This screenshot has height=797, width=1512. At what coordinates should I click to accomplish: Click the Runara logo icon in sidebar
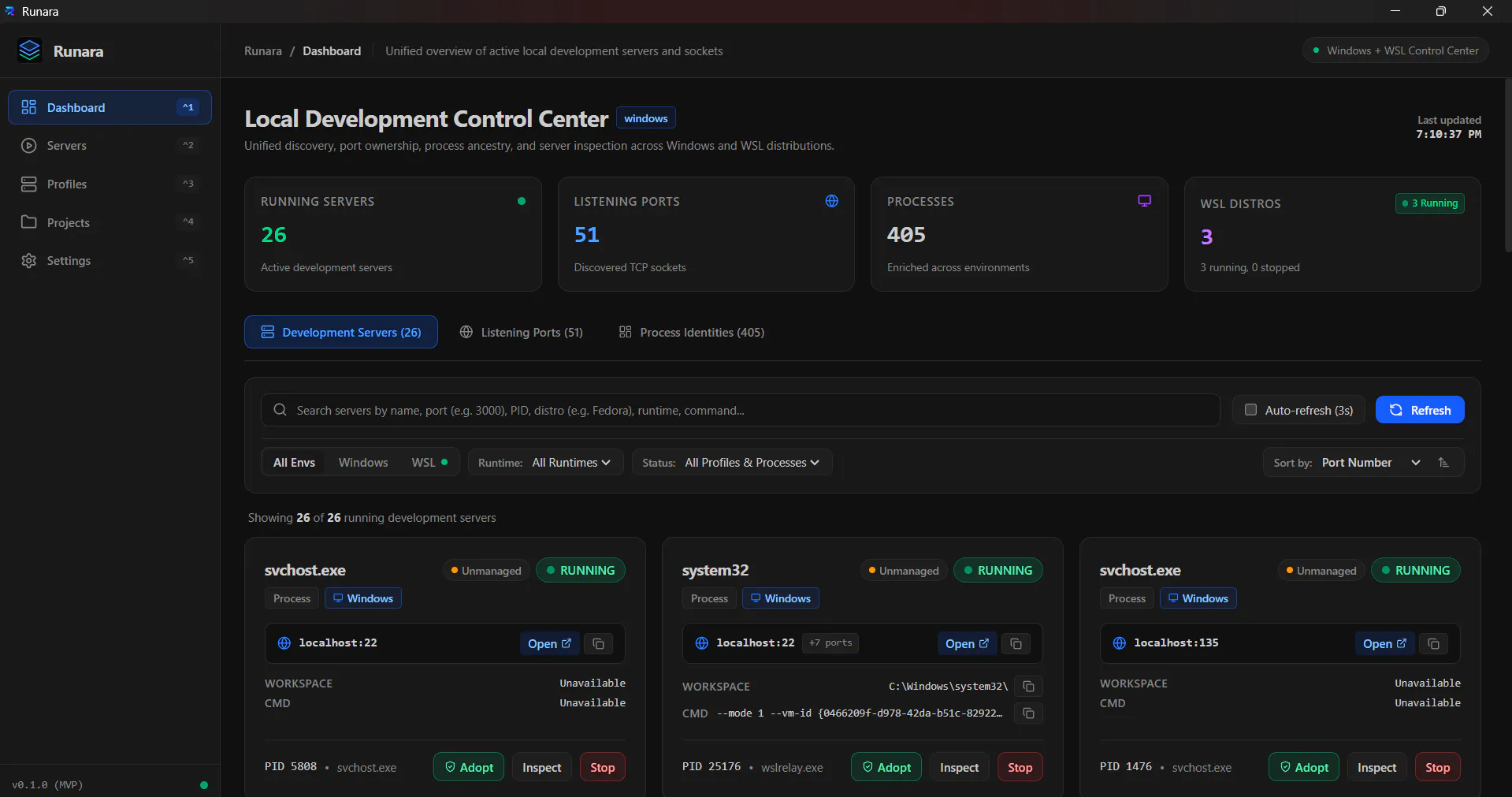click(x=30, y=50)
